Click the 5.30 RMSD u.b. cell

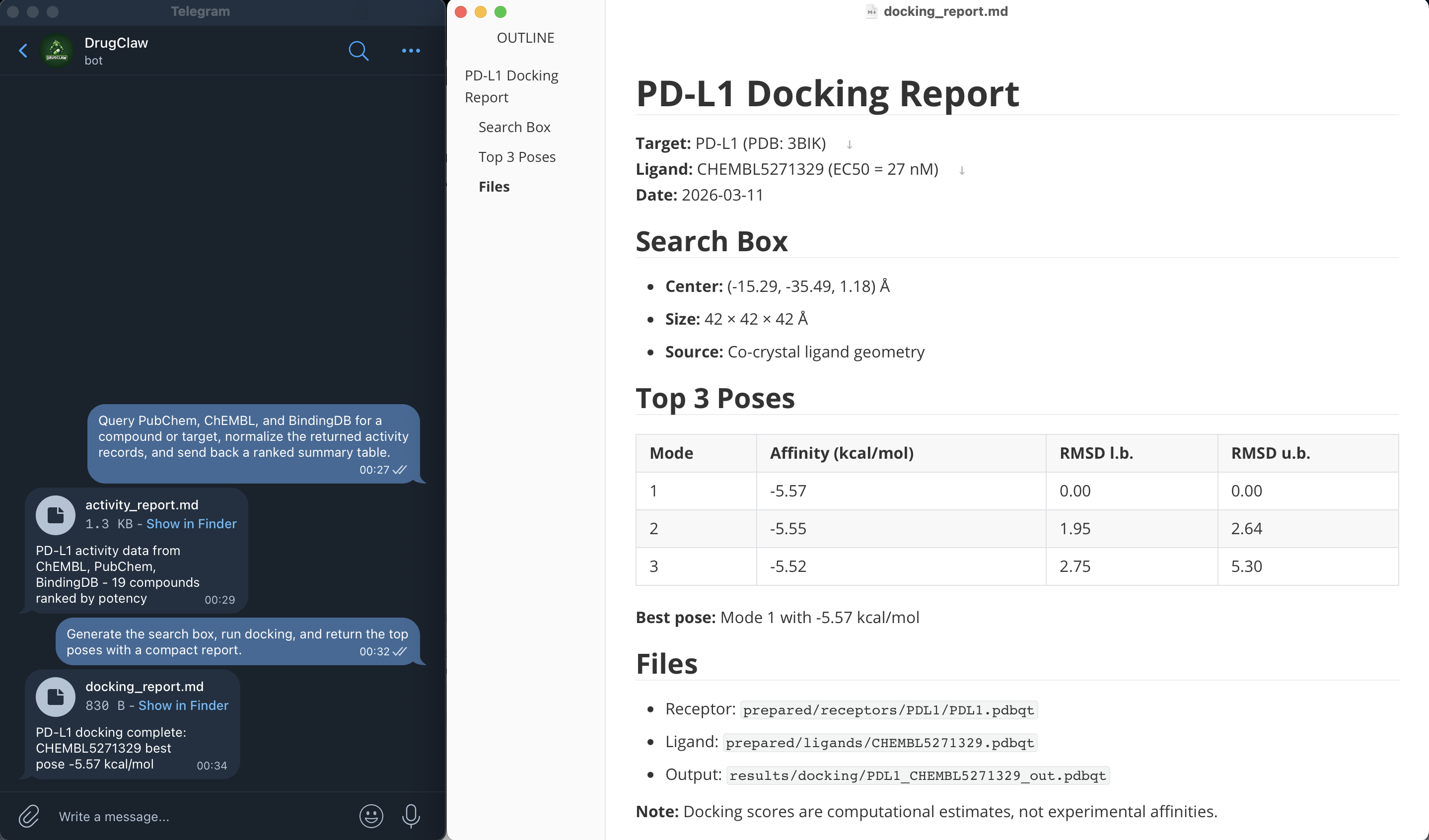point(1308,566)
